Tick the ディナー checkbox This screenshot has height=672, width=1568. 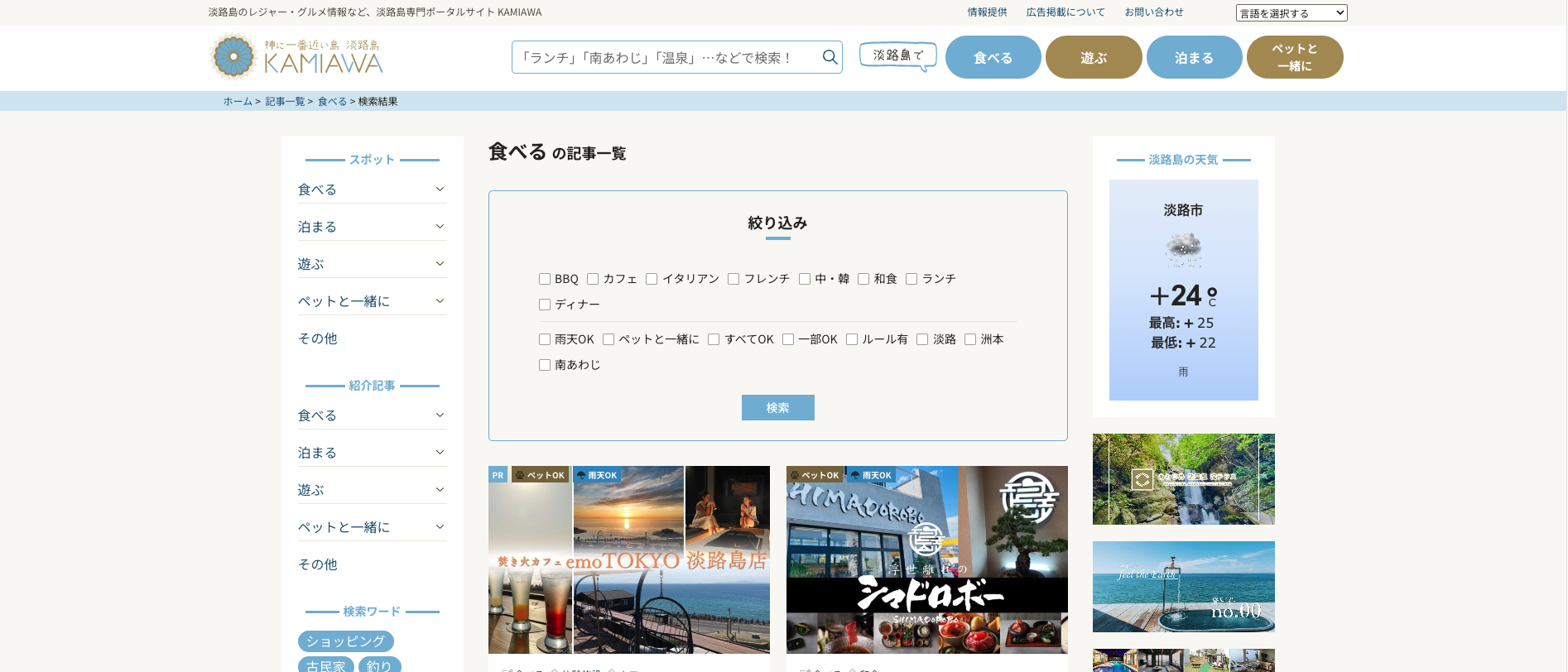(545, 305)
